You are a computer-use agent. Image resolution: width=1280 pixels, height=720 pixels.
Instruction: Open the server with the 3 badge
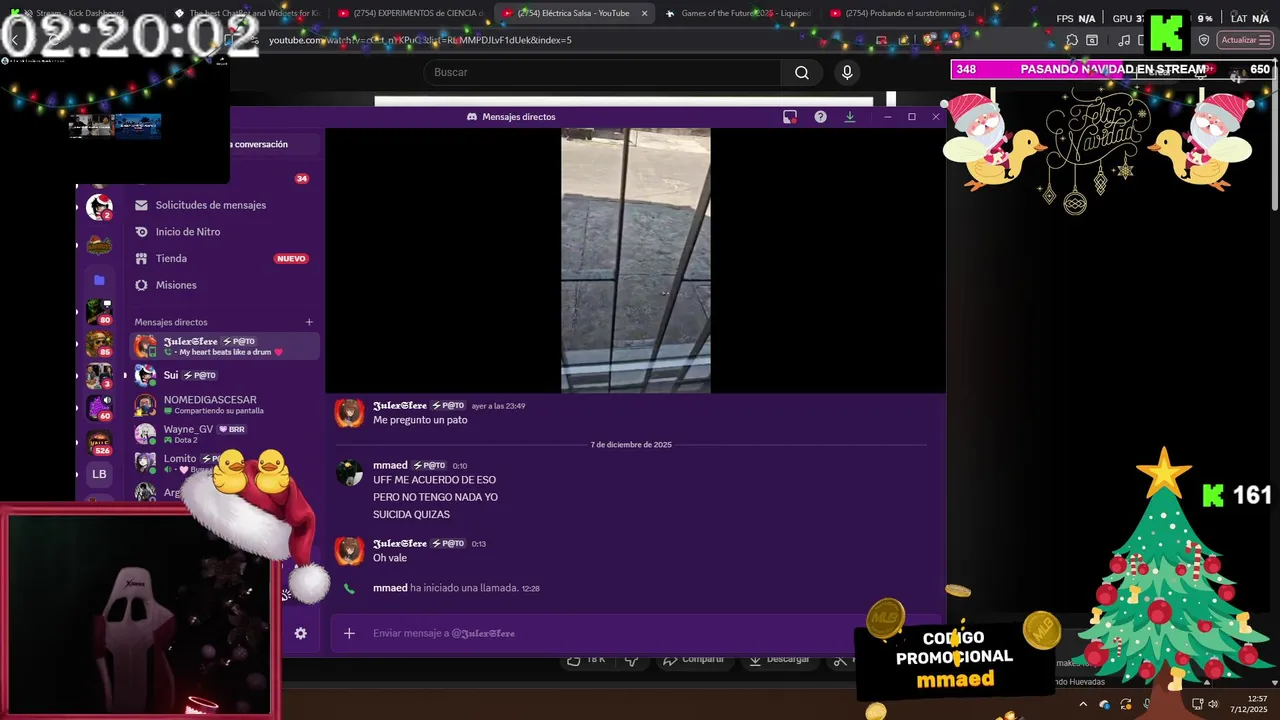pos(99,376)
